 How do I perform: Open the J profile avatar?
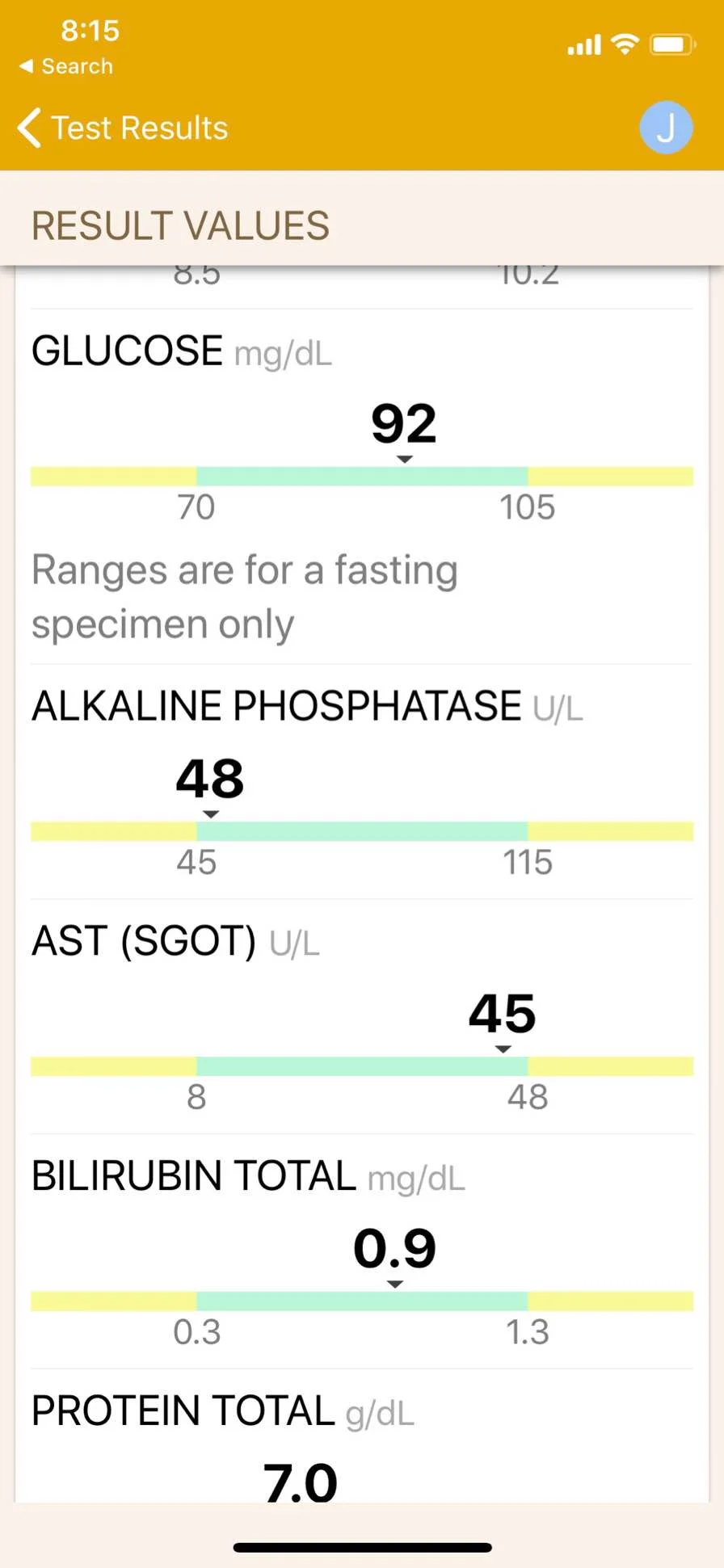click(666, 128)
